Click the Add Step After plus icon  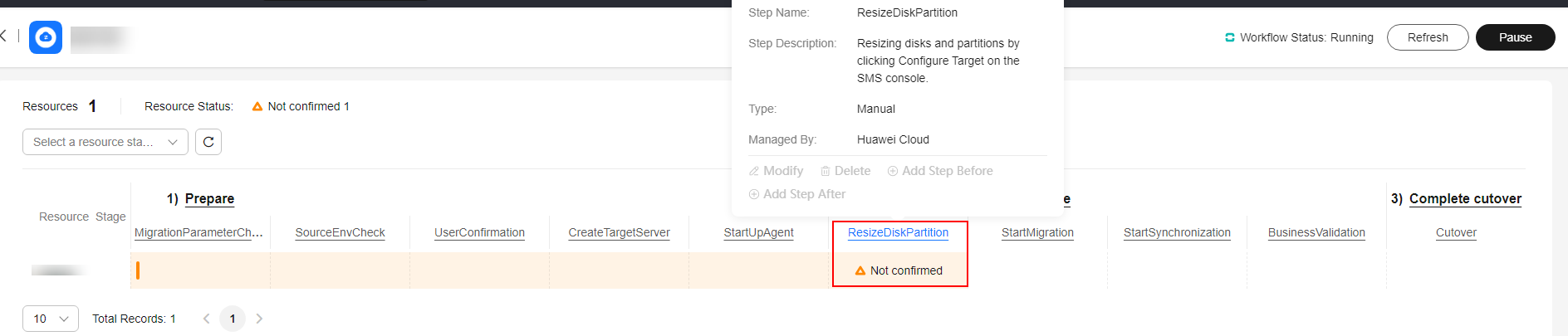(x=754, y=194)
